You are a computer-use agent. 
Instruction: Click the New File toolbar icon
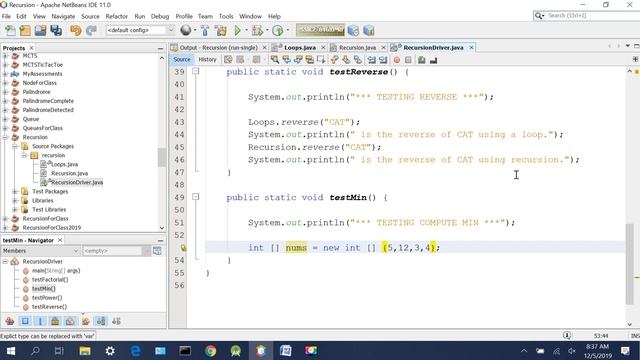[10, 31]
